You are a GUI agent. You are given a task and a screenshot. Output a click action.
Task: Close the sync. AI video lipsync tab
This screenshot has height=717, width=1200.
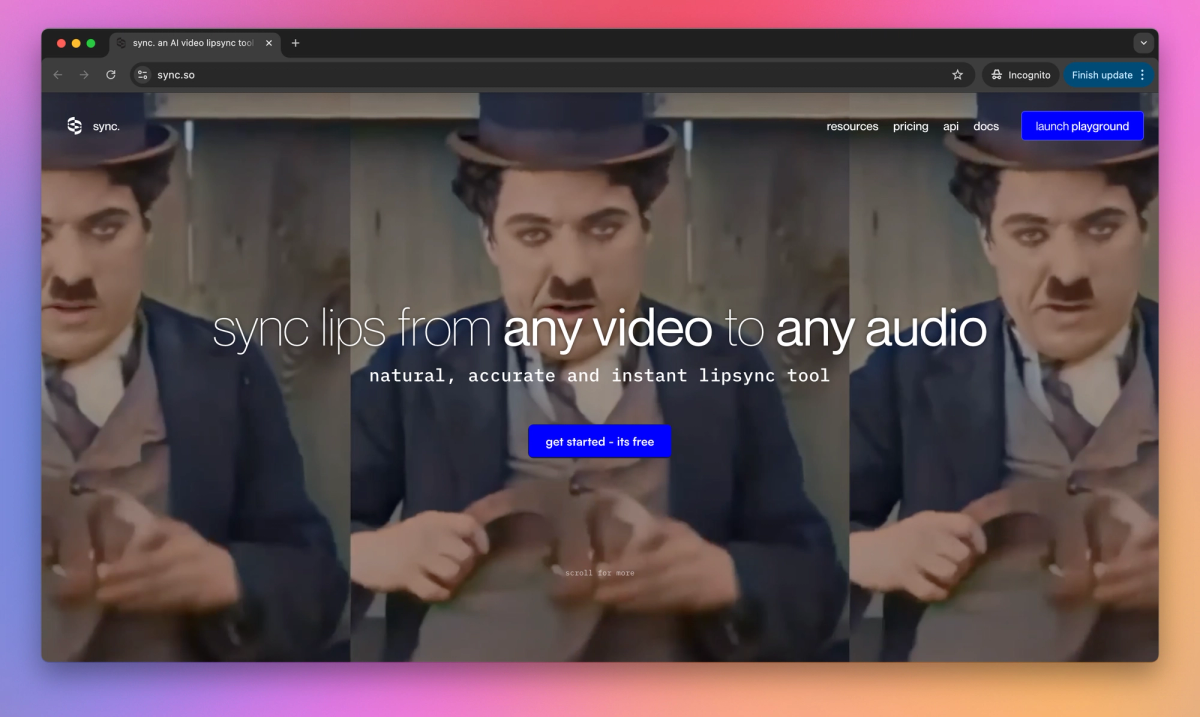(x=268, y=43)
